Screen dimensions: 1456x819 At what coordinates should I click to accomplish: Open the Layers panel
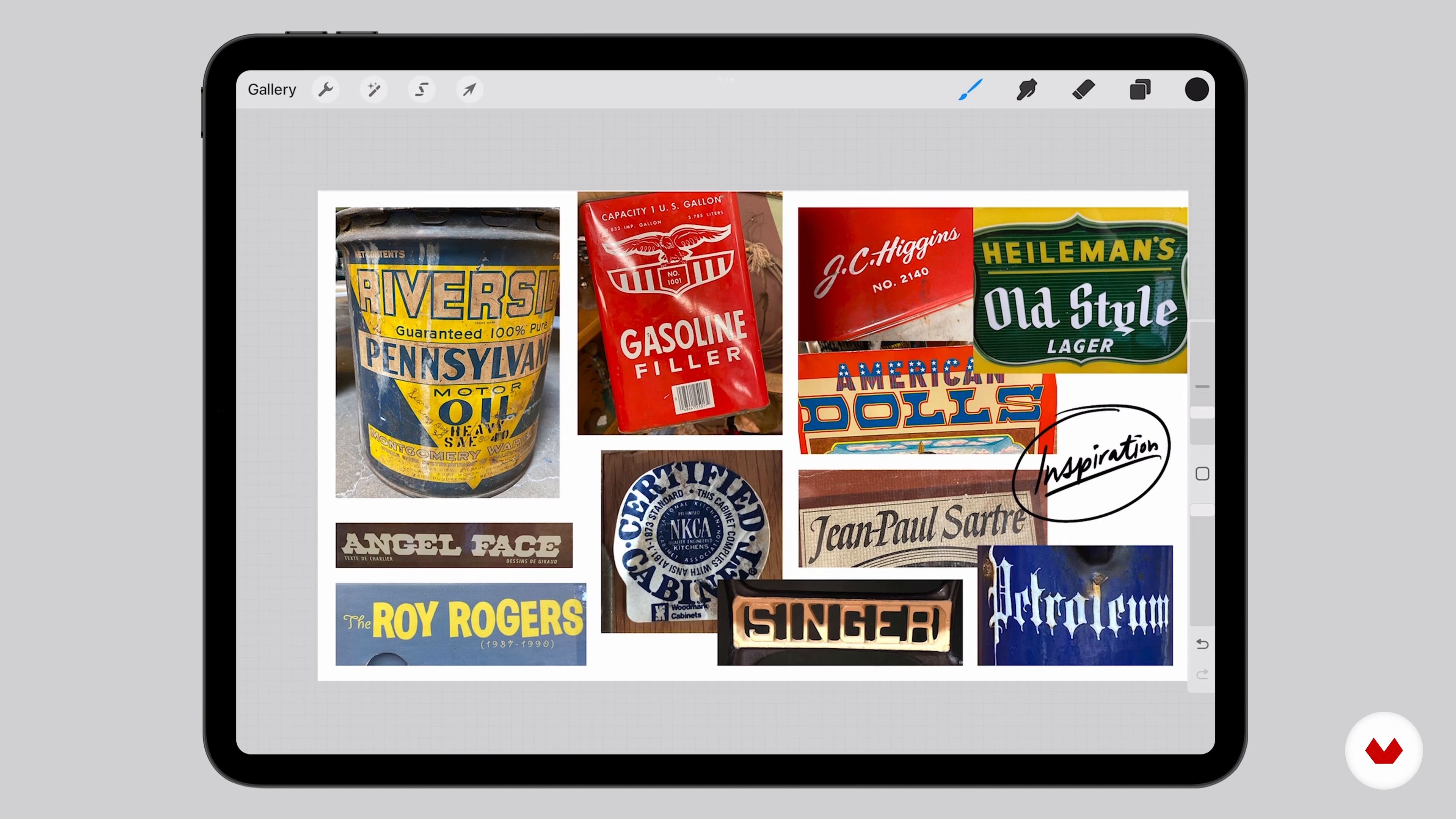pos(1140,89)
